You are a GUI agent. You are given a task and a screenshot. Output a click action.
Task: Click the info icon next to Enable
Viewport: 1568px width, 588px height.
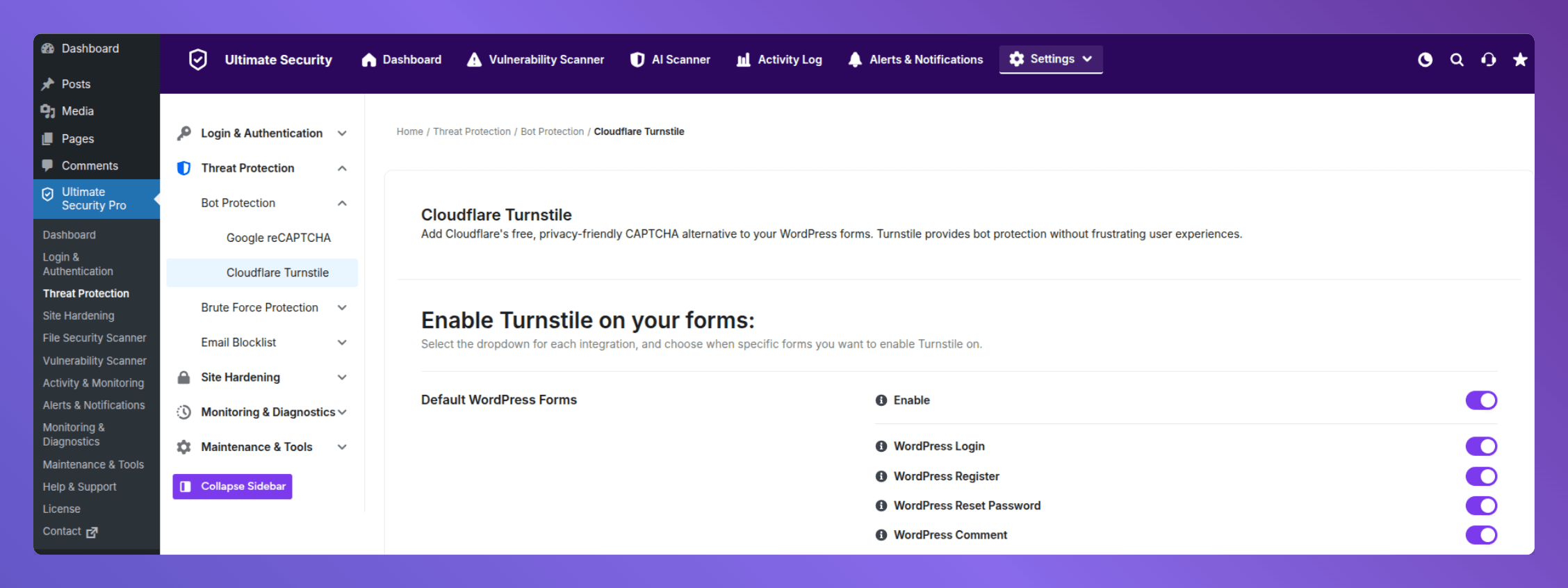coord(881,400)
